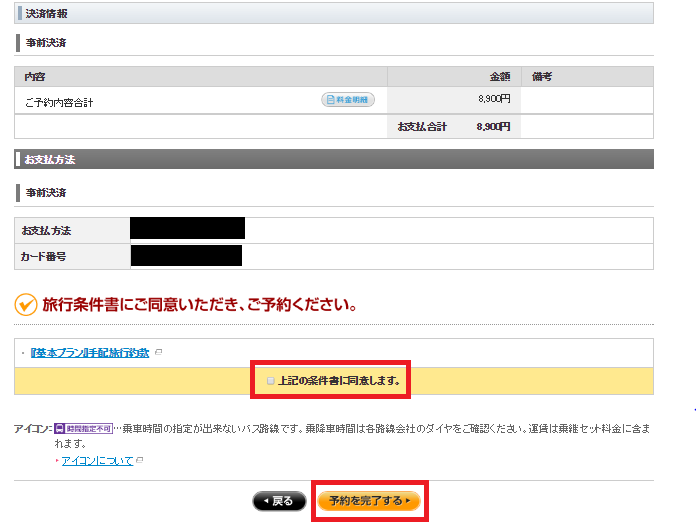Screen dimensions: 696x527
Task: Click the external window icon after アイコンについて
Action: tap(139, 461)
